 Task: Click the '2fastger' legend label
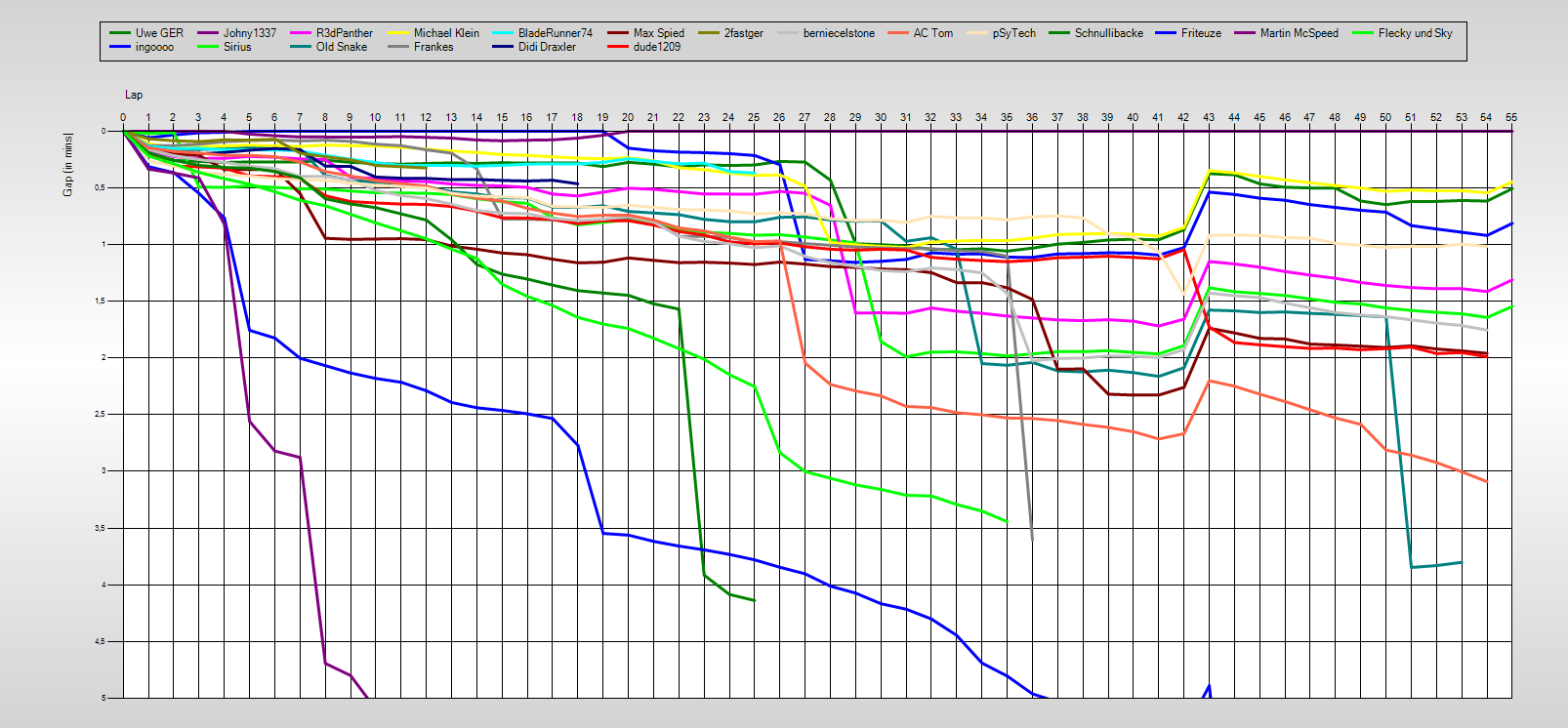point(744,33)
